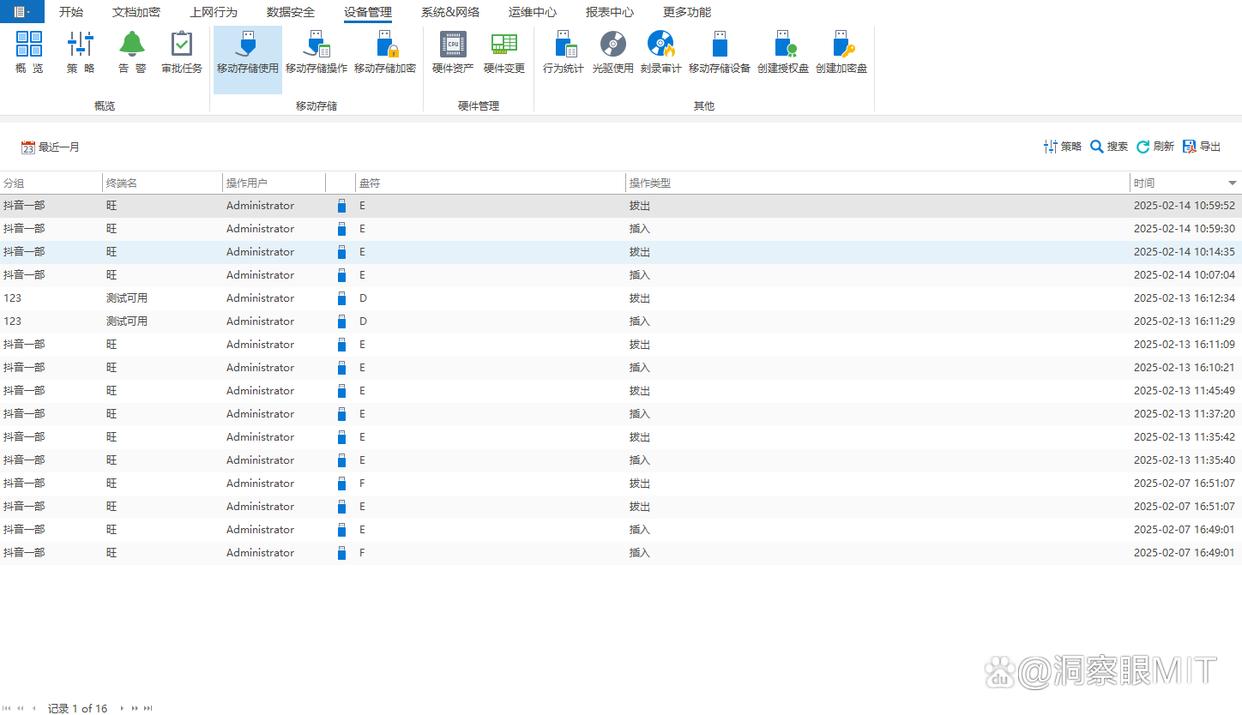Jump to the last record in the pager
The width and height of the screenshot is (1242, 715).
148,708
